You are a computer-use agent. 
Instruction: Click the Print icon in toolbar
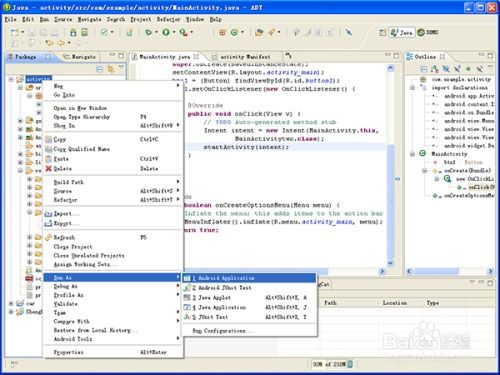[54, 32]
